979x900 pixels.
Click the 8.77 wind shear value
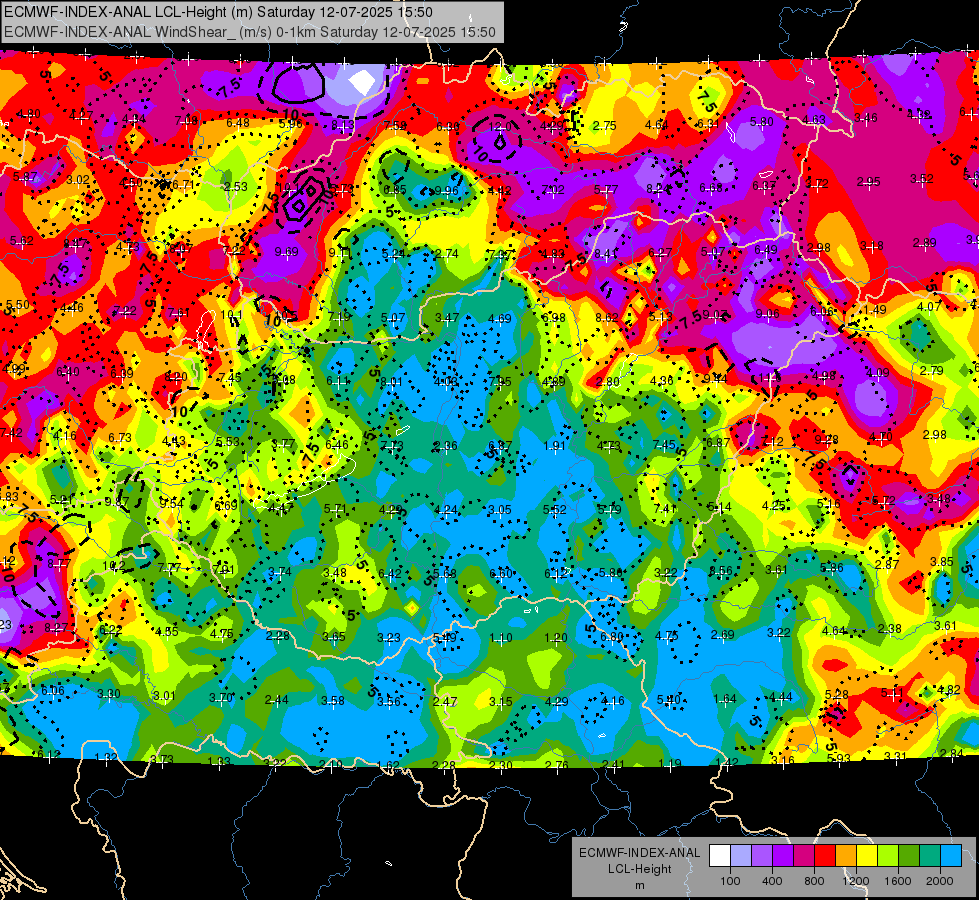[x=59, y=563]
